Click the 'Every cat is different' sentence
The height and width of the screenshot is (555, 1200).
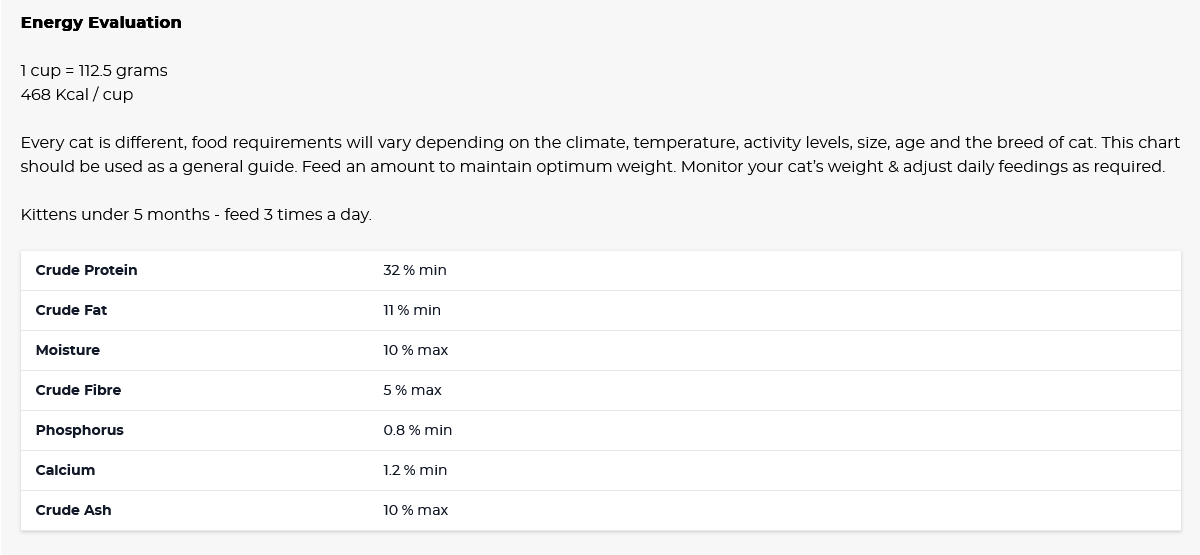[x=300, y=142]
